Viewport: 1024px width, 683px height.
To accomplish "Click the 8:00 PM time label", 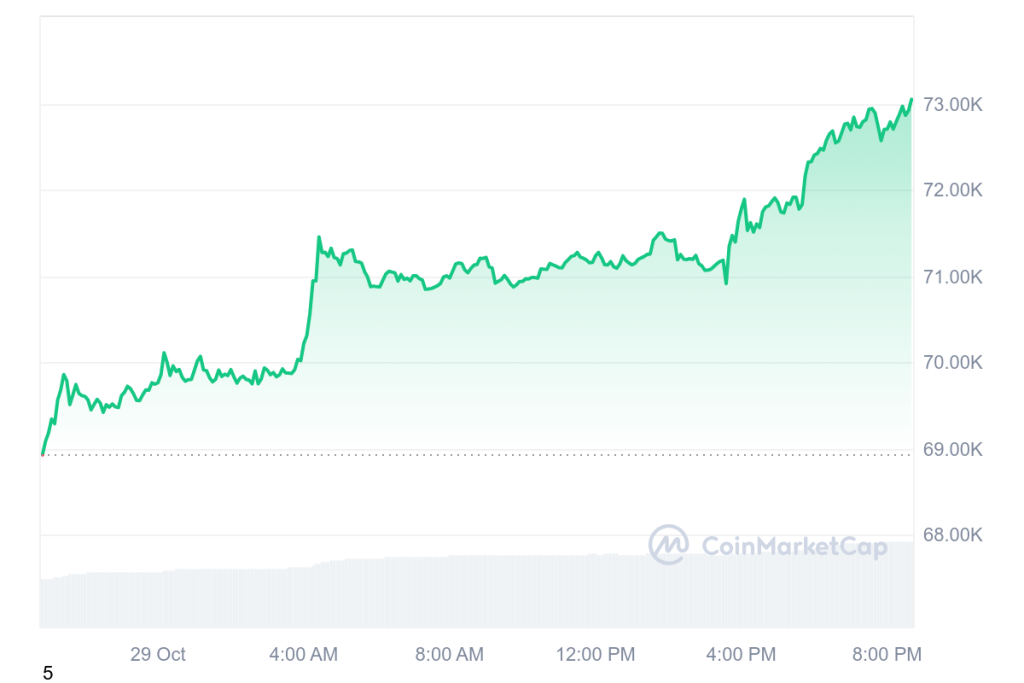I will point(887,655).
